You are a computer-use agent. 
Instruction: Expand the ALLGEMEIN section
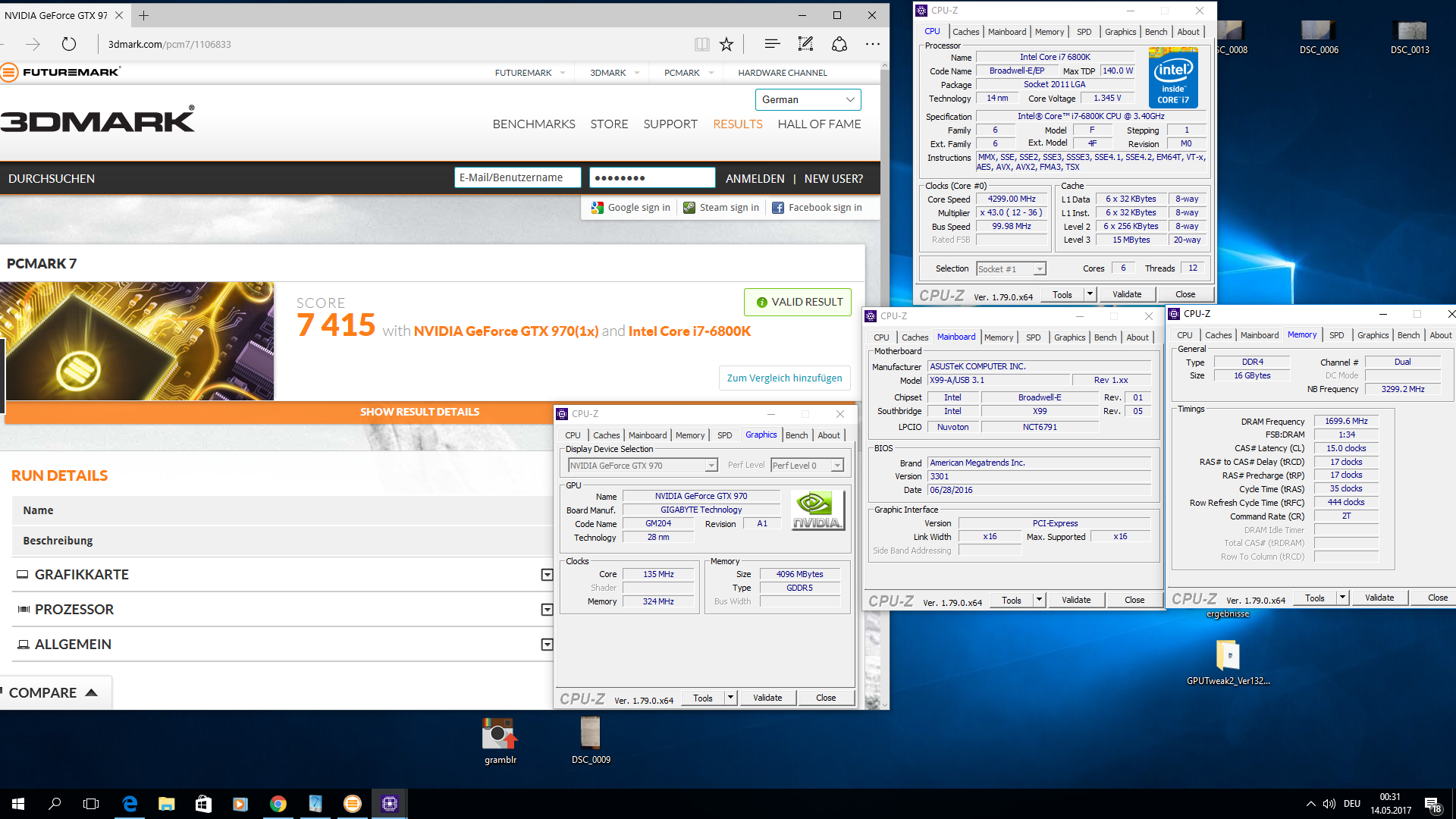coord(547,645)
